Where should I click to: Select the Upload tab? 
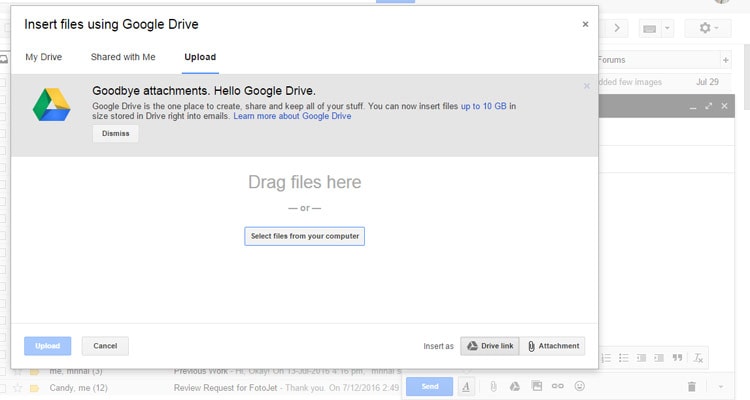coord(200,57)
